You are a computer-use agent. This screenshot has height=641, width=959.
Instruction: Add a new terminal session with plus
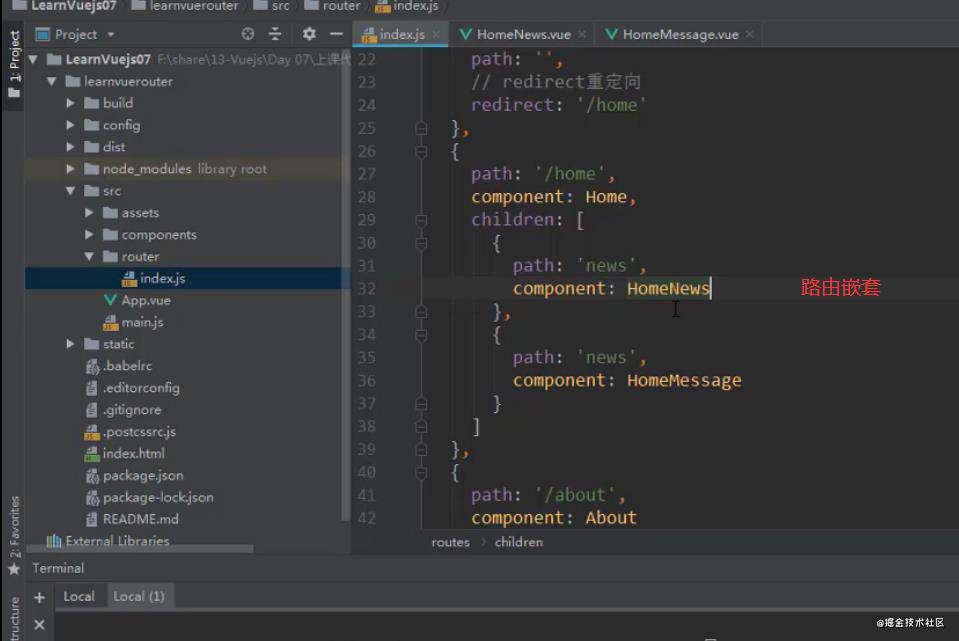39,597
